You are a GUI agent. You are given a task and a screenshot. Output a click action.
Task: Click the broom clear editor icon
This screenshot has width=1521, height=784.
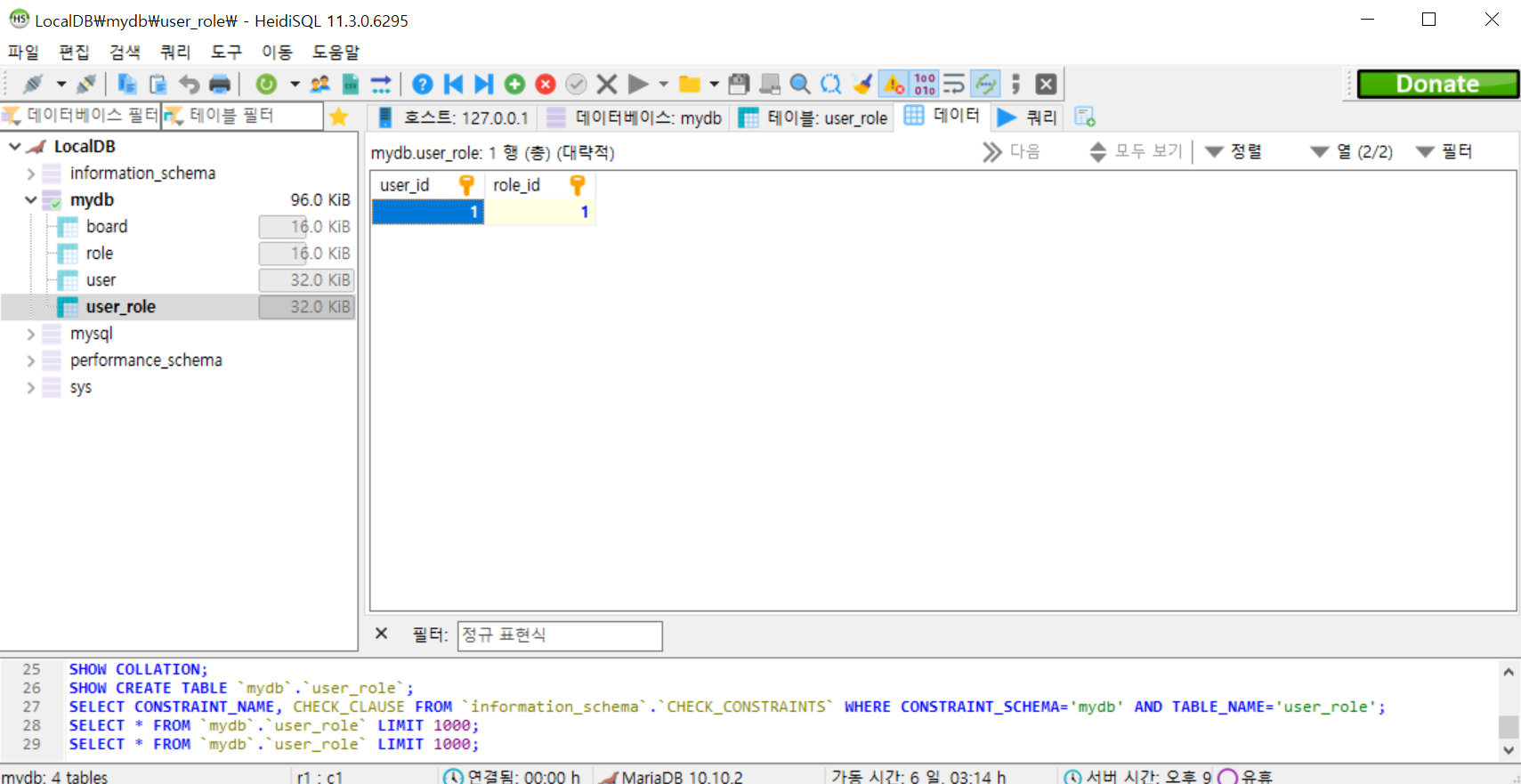[862, 84]
